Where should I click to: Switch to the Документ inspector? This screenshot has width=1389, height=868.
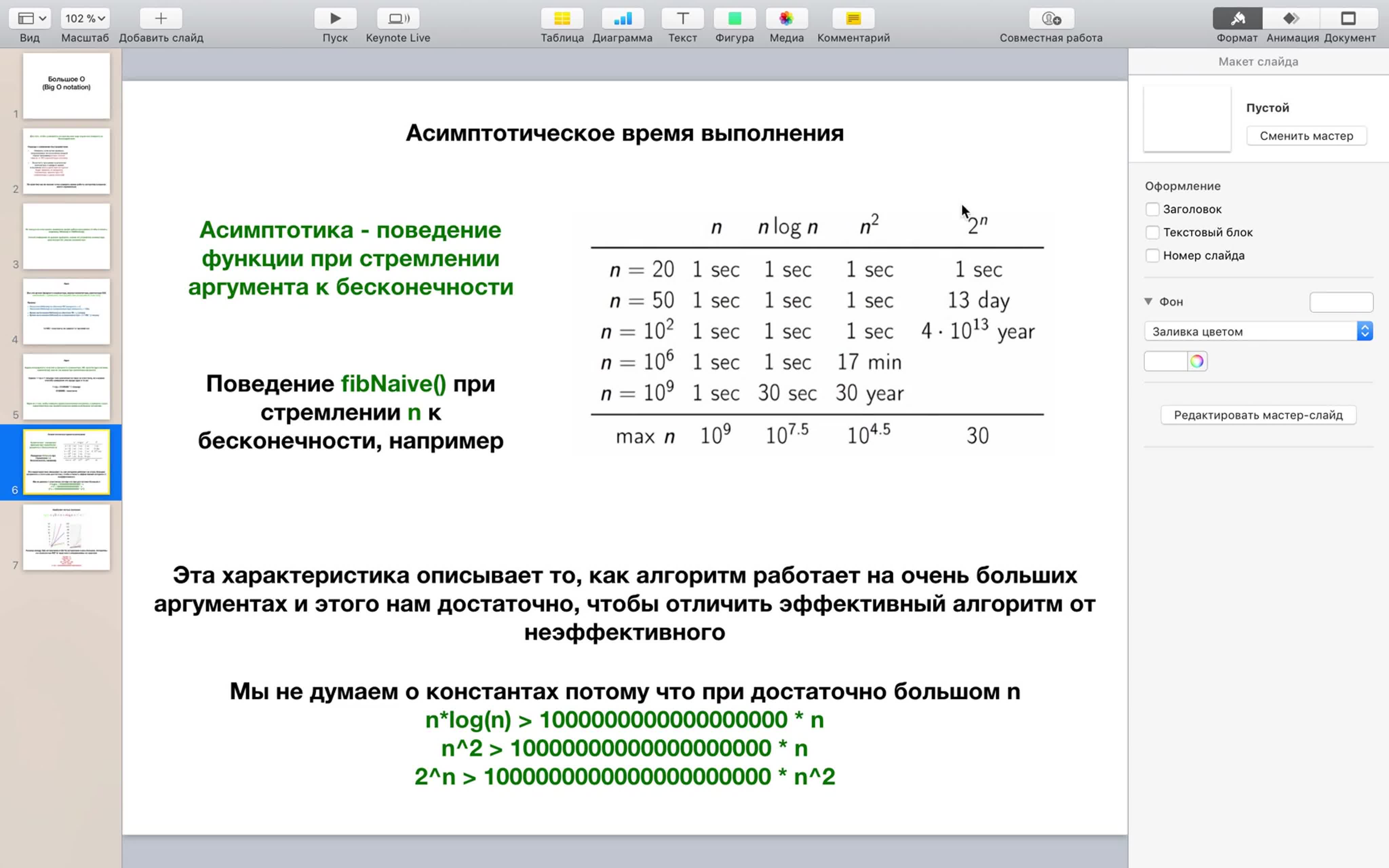click(x=1349, y=18)
